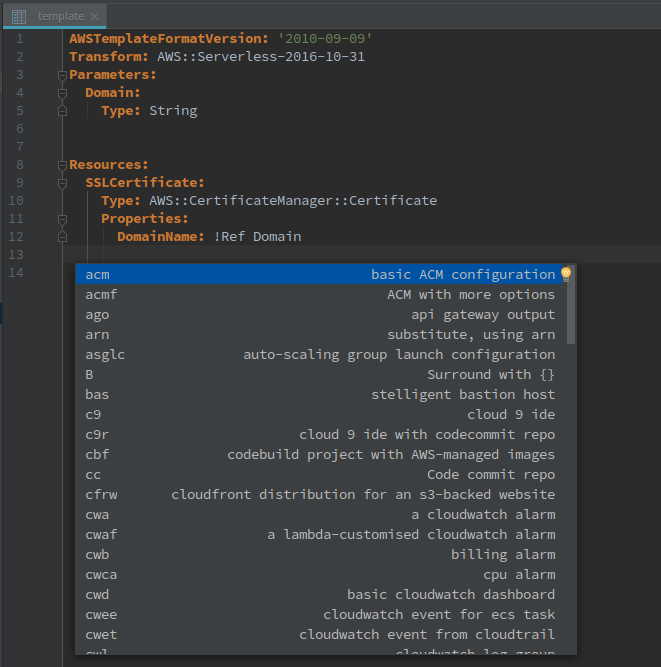This screenshot has height=667, width=661.
Task: Switch to the template tab
Action: click(54, 17)
